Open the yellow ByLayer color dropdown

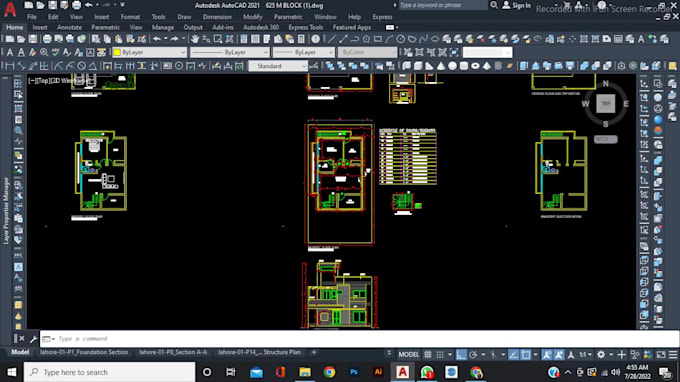click(149, 52)
